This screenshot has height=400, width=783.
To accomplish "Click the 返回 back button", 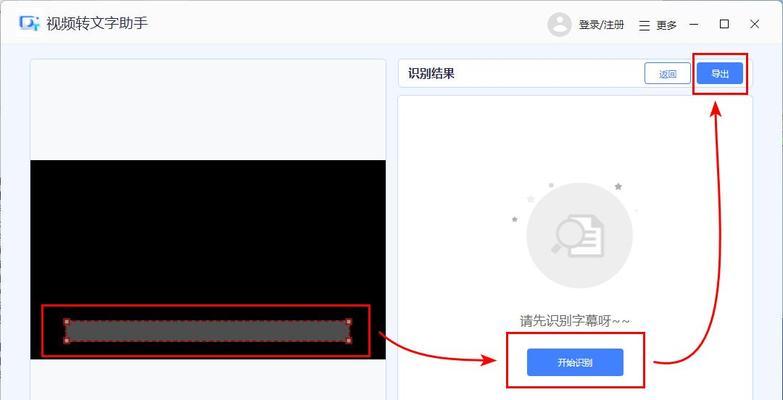I will (668, 74).
